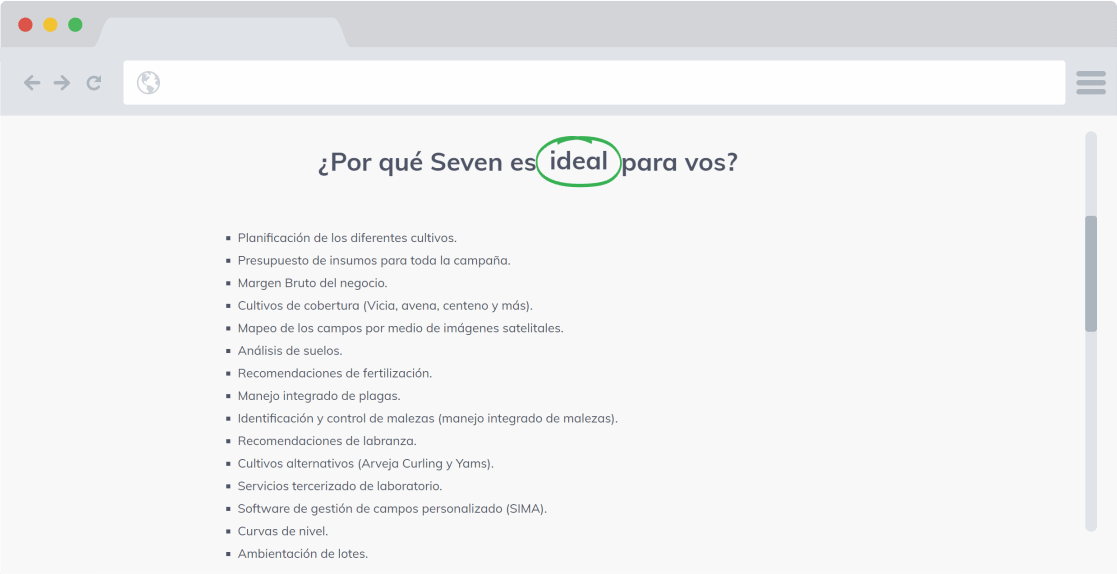Image resolution: width=1117 pixels, height=574 pixels.
Task: Click 'Análisis de suelos.'
Action: [290, 350]
